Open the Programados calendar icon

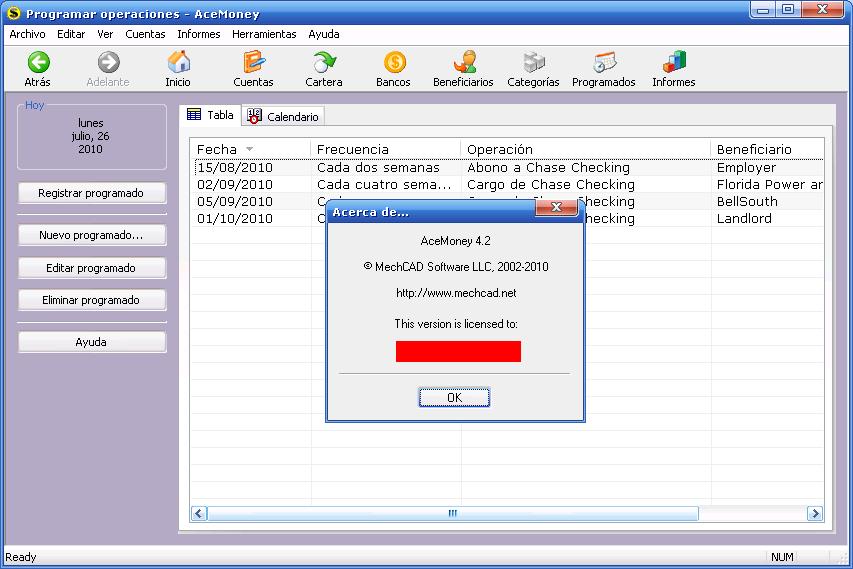[604, 62]
